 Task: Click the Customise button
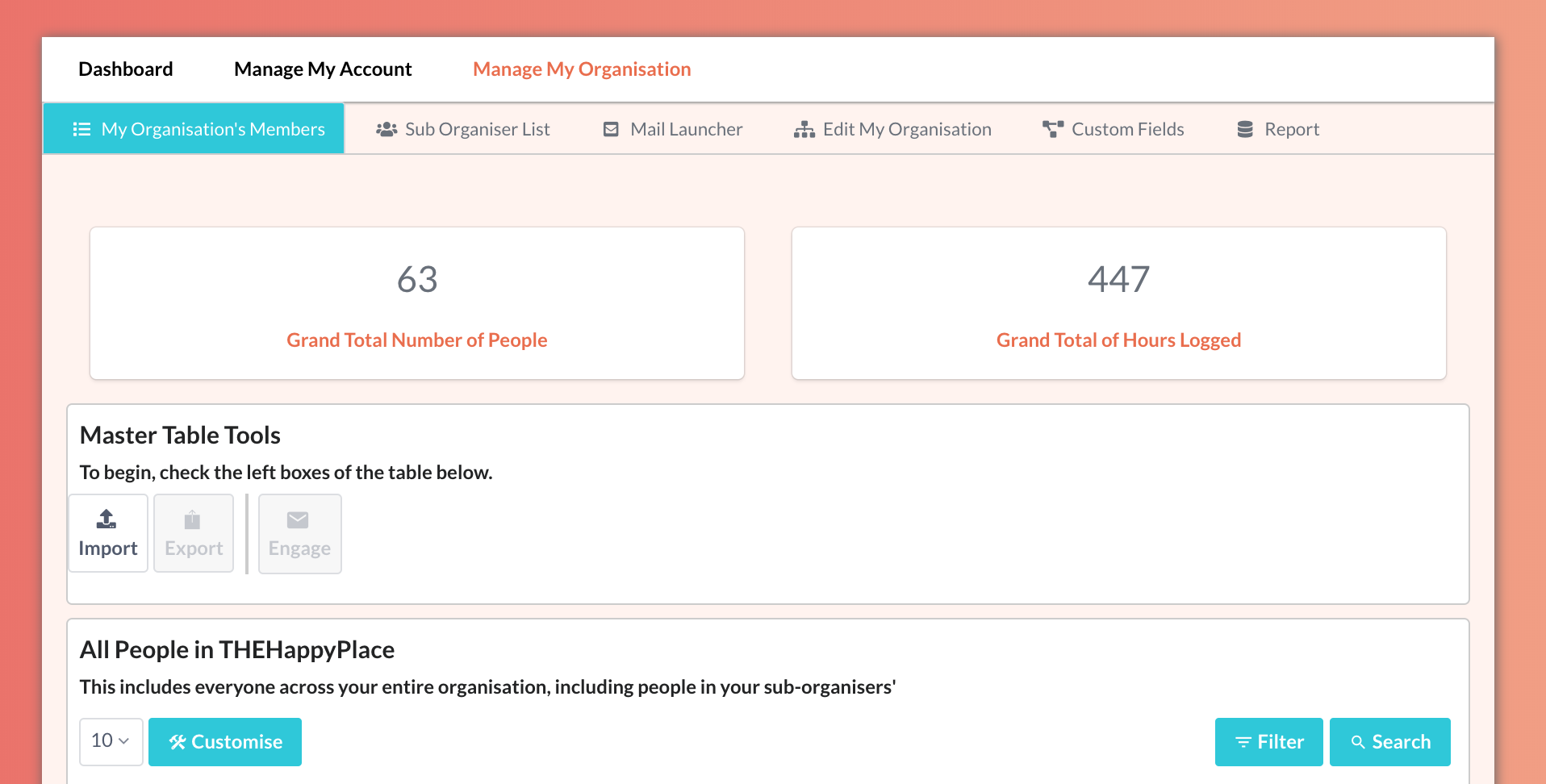[x=225, y=741]
